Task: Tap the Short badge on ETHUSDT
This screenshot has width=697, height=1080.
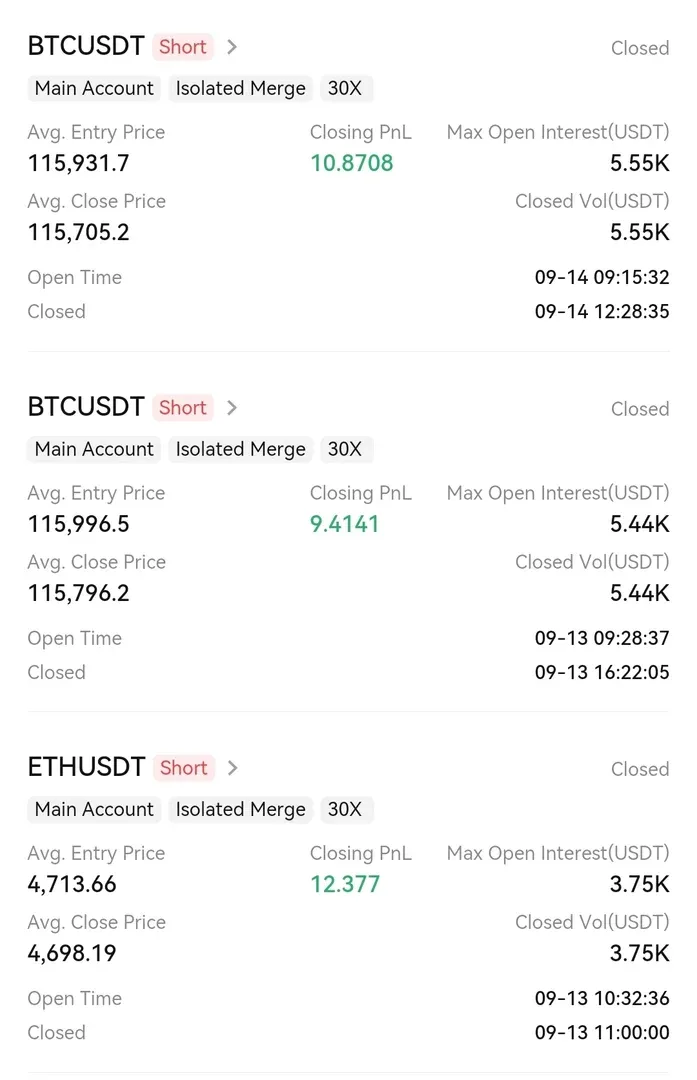Action: pyautogui.click(x=184, y=768)
